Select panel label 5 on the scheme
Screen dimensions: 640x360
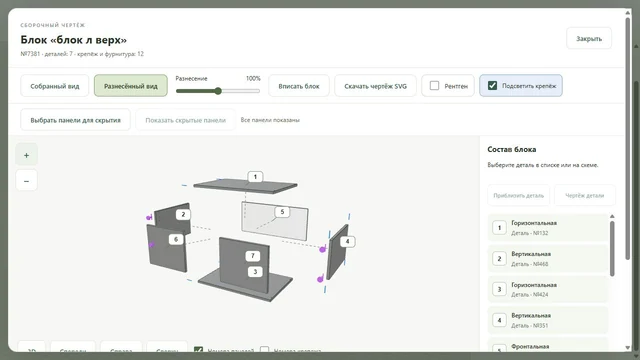pos(282,212)
